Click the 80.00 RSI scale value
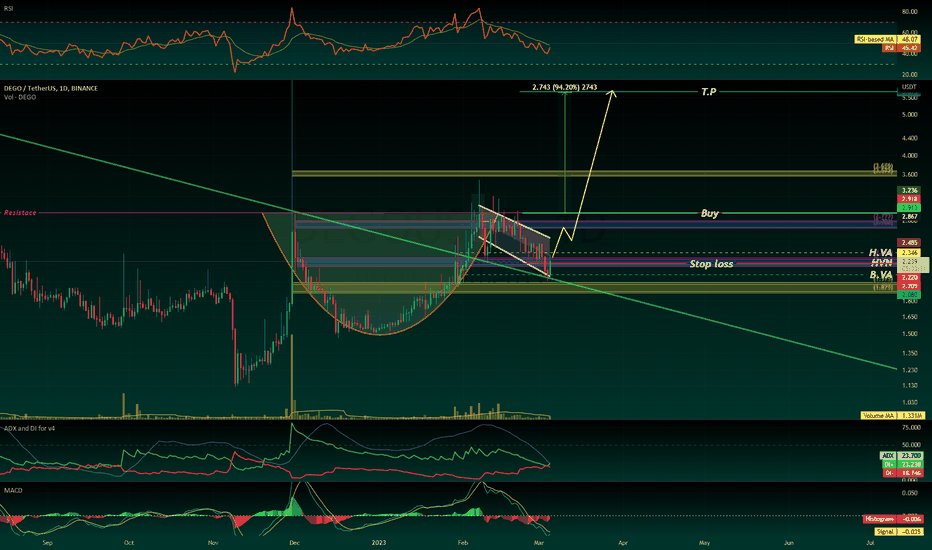The height and width of the screenshot is (550, 932). (909, 11)
